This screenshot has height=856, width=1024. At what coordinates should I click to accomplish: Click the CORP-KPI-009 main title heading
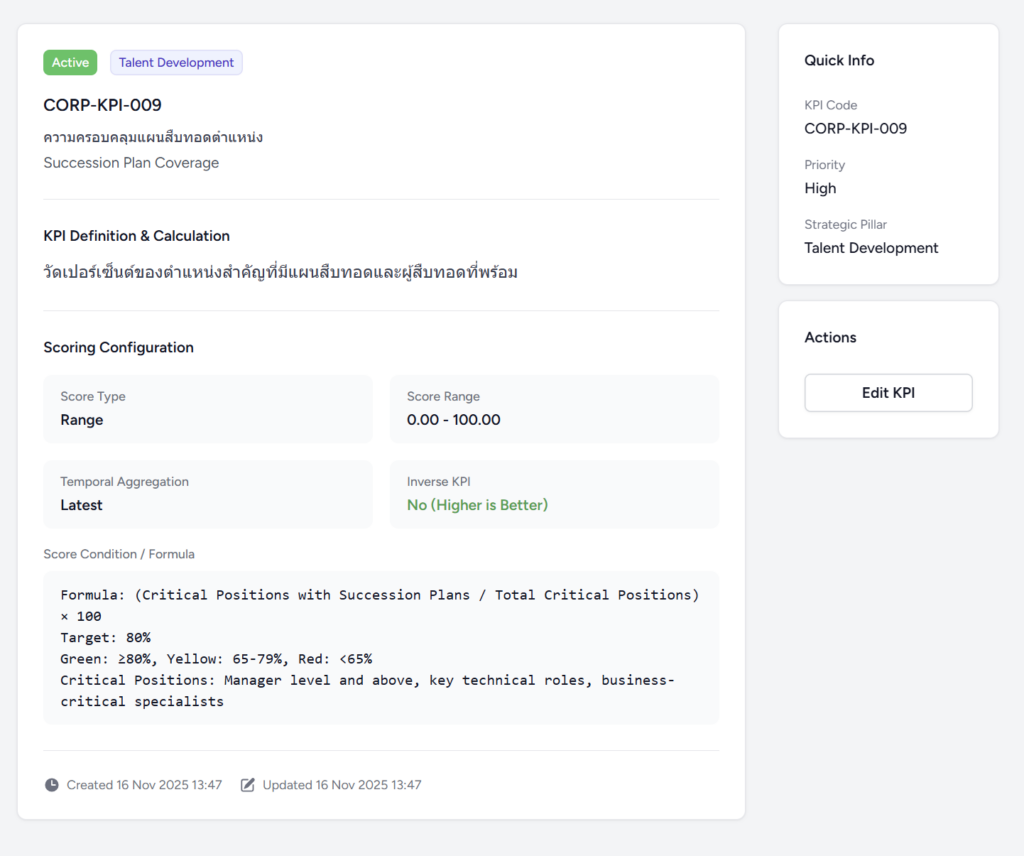pyautogui.click(x=102, y=105)
